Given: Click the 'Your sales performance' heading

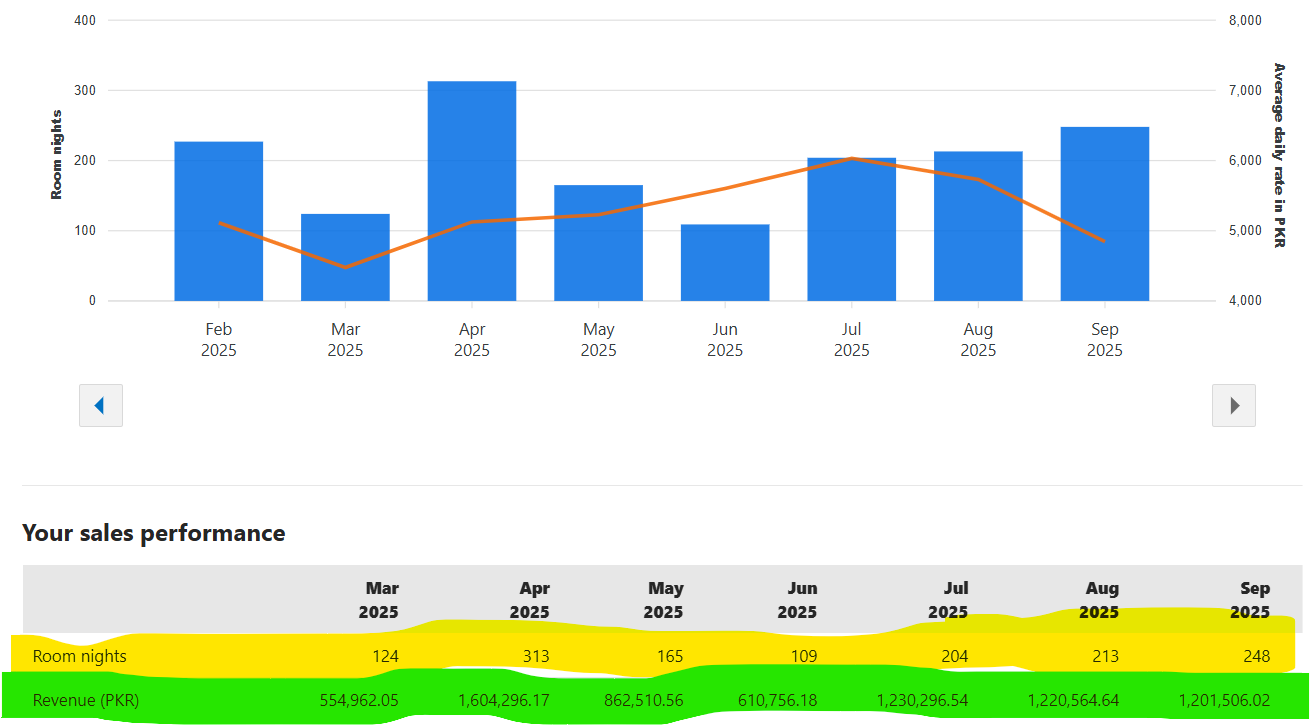Looking at the screenshot, I should 154,533.
